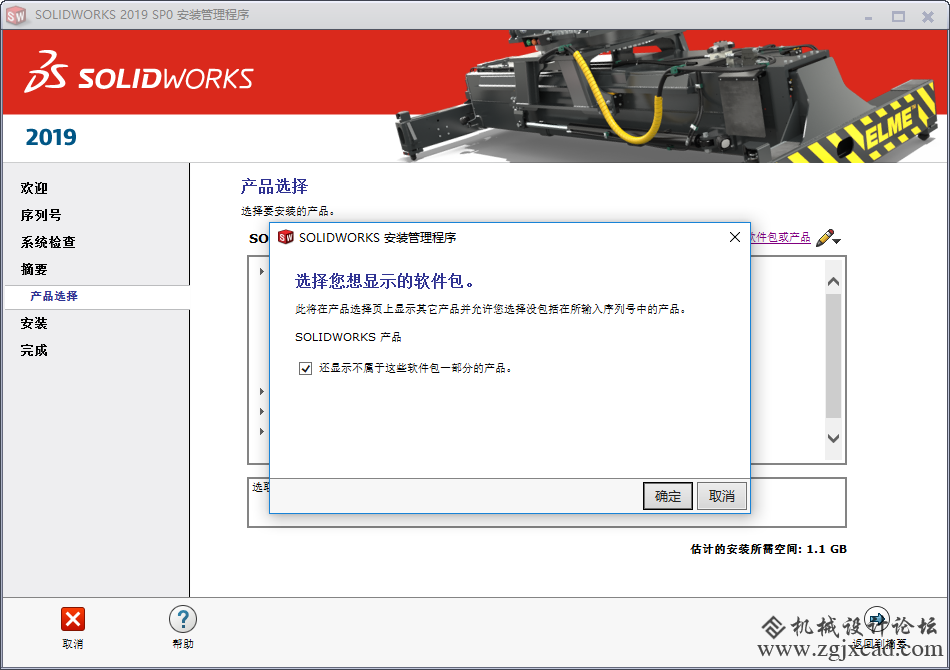This screenshot has height=670, width=950.
Task: Click the 产品选择 page heading
Action: 274,187
